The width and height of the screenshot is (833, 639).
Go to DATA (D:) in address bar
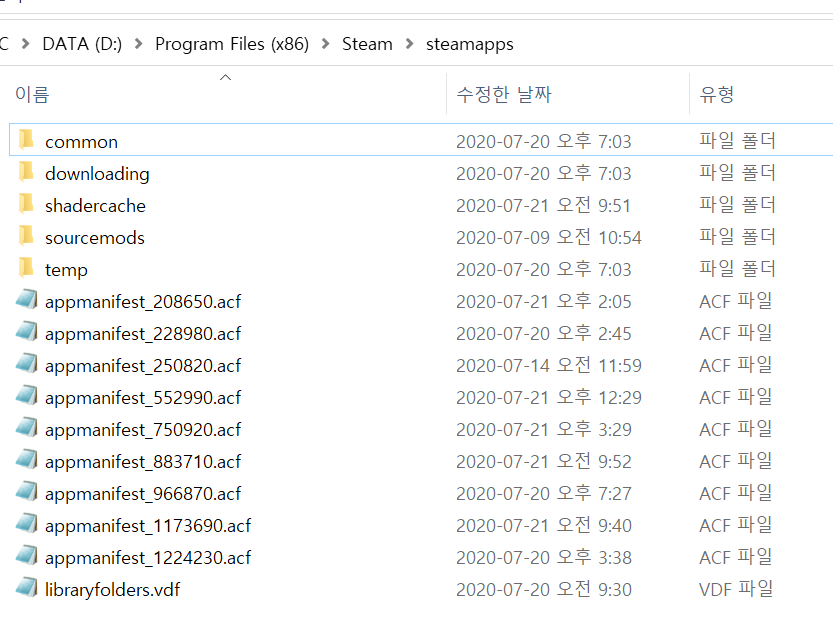point(82,44)
